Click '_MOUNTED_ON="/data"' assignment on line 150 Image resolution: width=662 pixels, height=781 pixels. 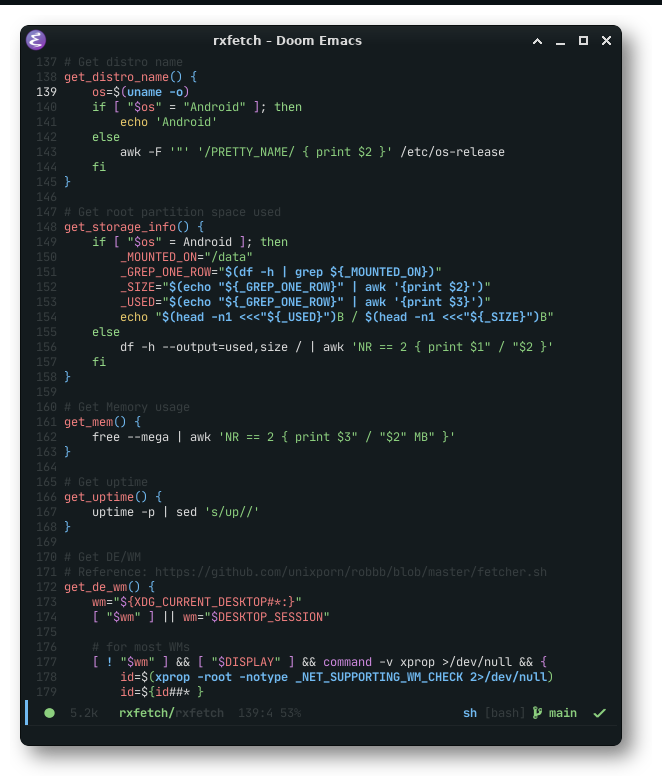pyautogui.click(x=186, y=257)
